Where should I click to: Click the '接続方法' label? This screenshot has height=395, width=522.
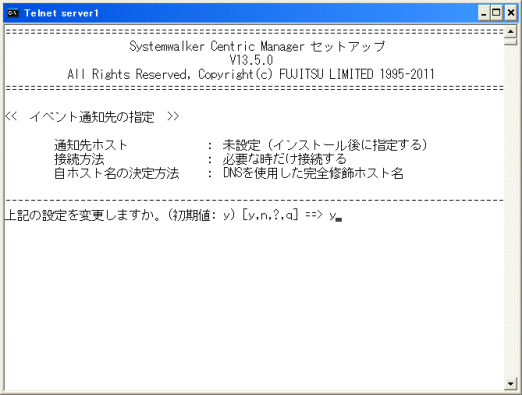tap(79, 159)
